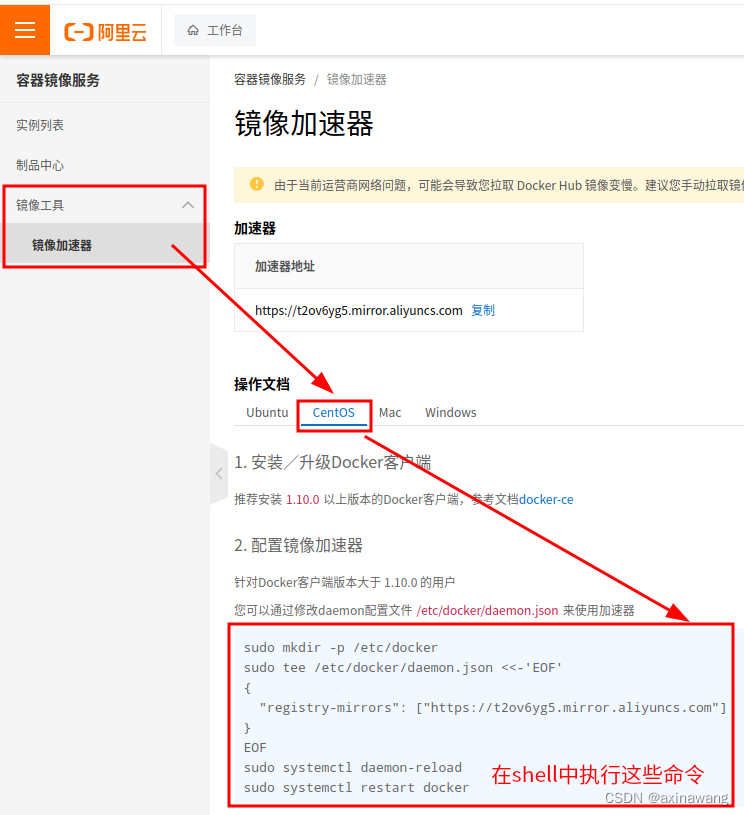This screenshot has height=815, width=744.
Task: Click 容器镜像服务 breadcrumb link
Action: 270,80
